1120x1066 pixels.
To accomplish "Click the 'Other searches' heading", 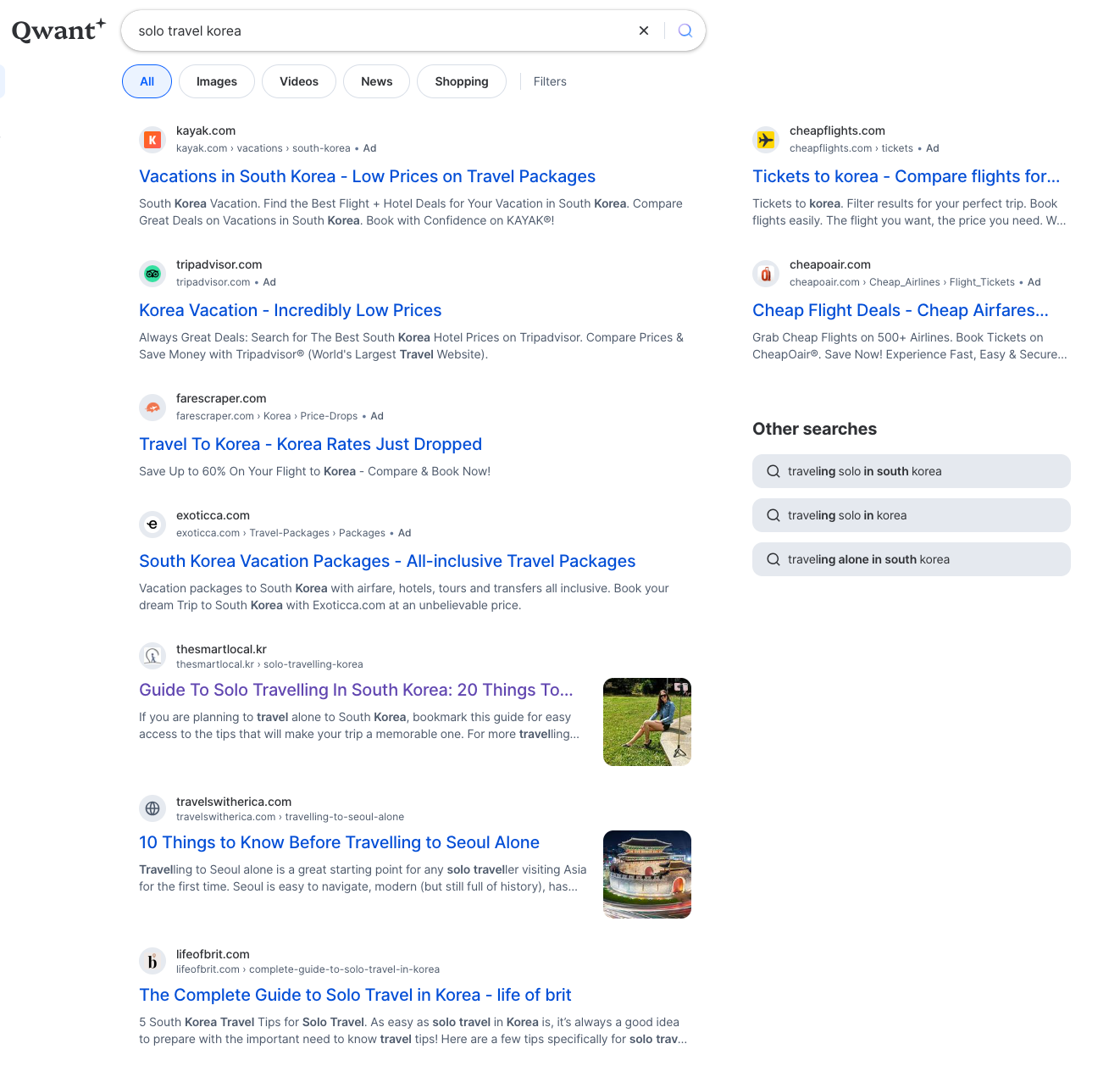I will (814, 429).
